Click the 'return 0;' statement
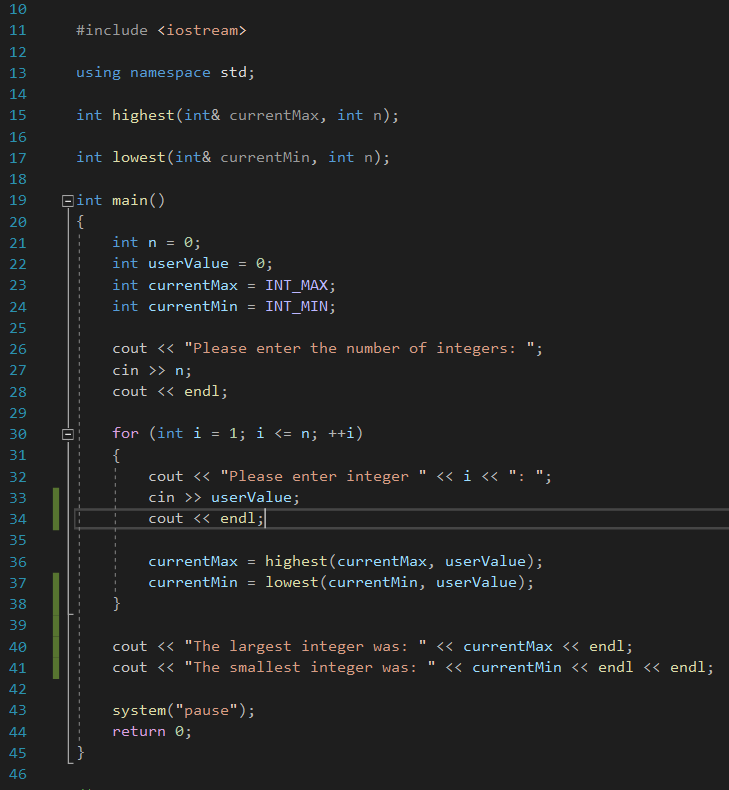The height and width of the screenshot is (790, 729). (x=152, y=732)
